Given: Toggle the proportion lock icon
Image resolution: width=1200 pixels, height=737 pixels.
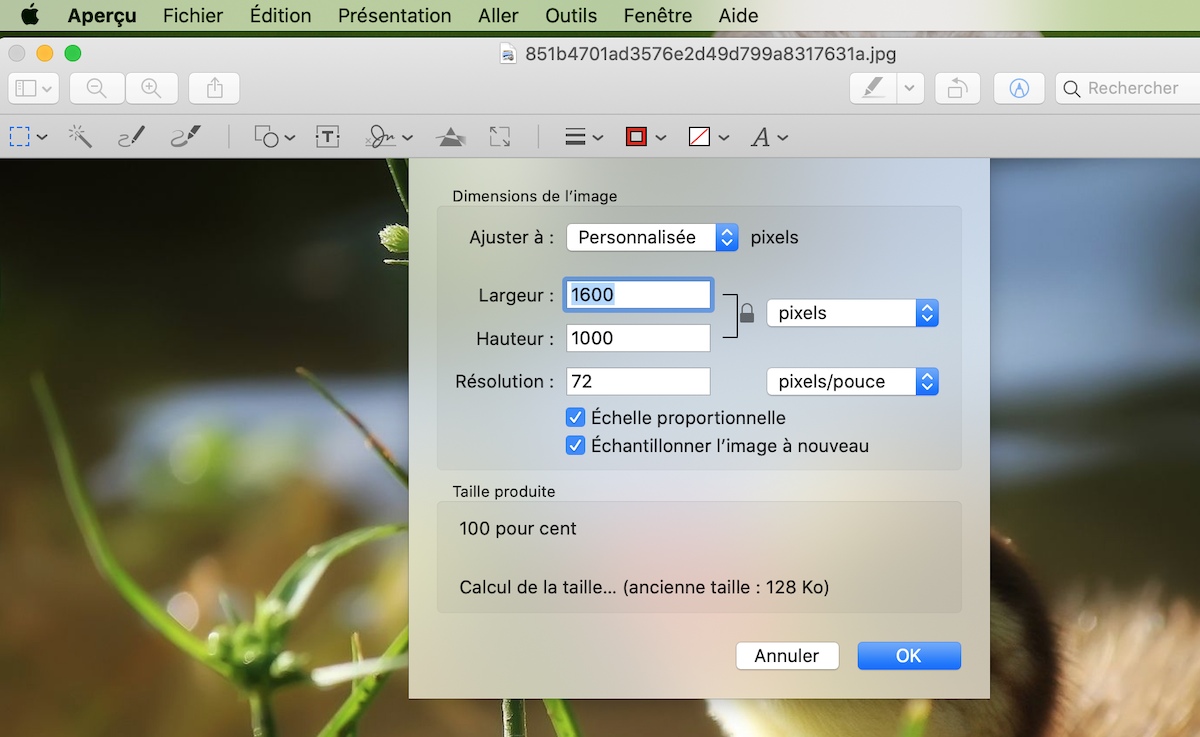Looking at the screenshot, I should [x=746, y=315].
